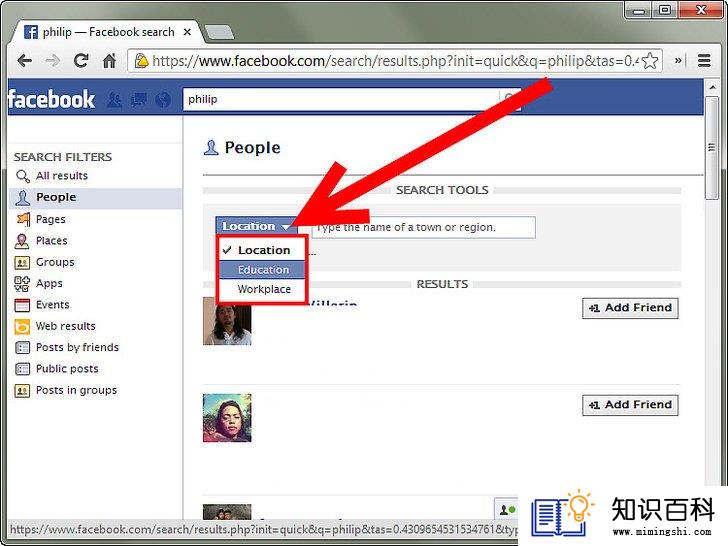Open Facebook friend requests icon
Screen dimensions: 728x546
click(x=115, y=100)
